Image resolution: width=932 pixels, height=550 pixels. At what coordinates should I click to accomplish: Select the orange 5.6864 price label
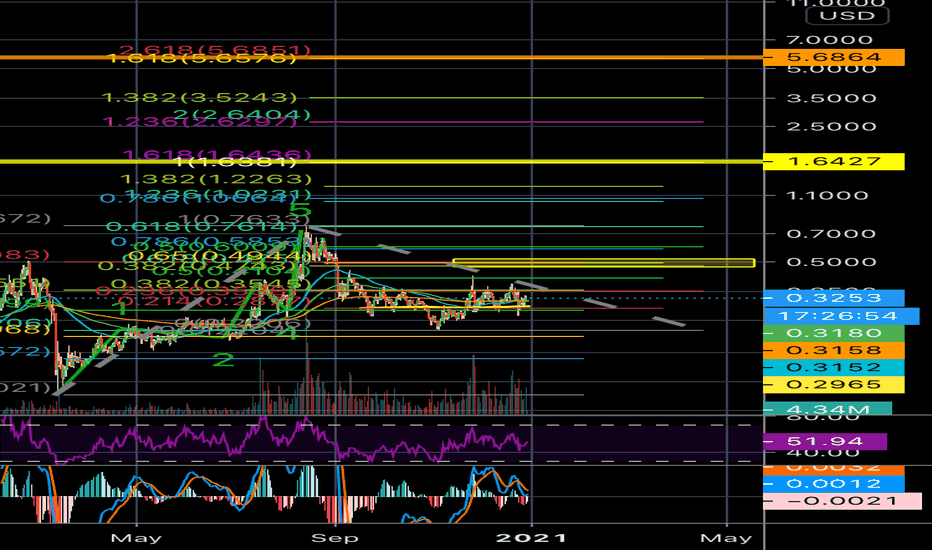[x=833, y=58]
